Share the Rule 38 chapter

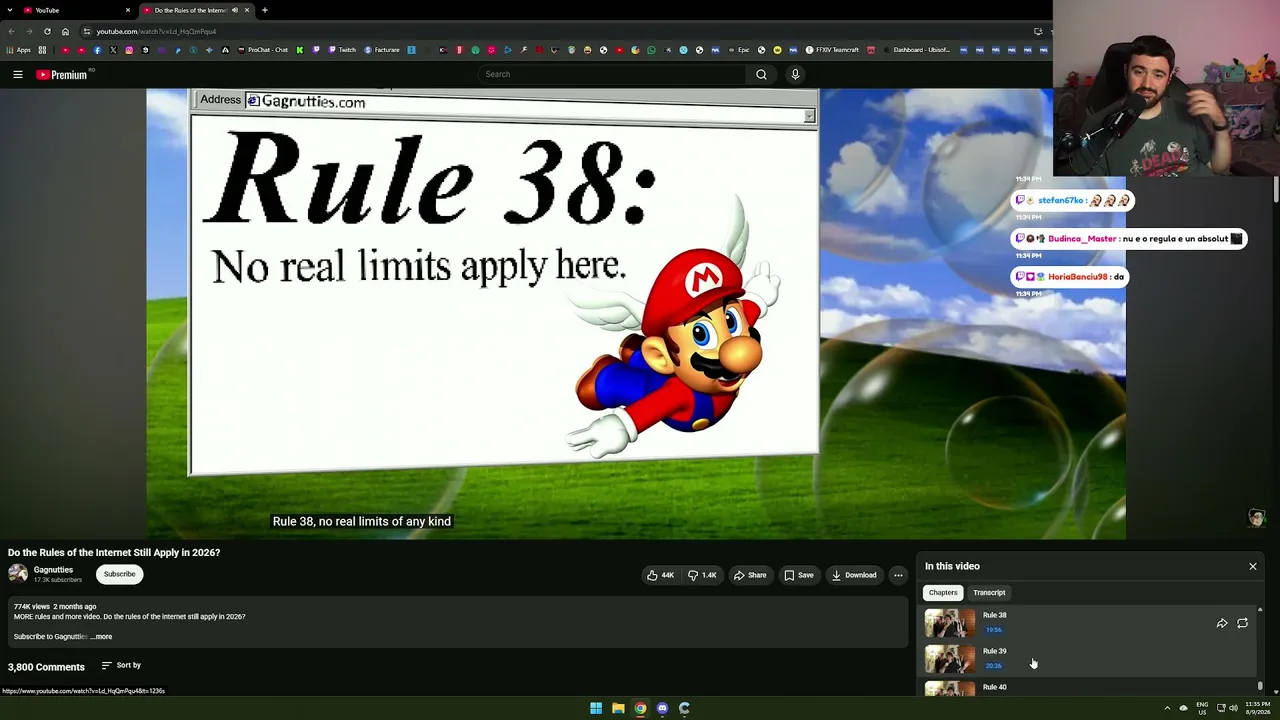click(x=1222, y=623)
